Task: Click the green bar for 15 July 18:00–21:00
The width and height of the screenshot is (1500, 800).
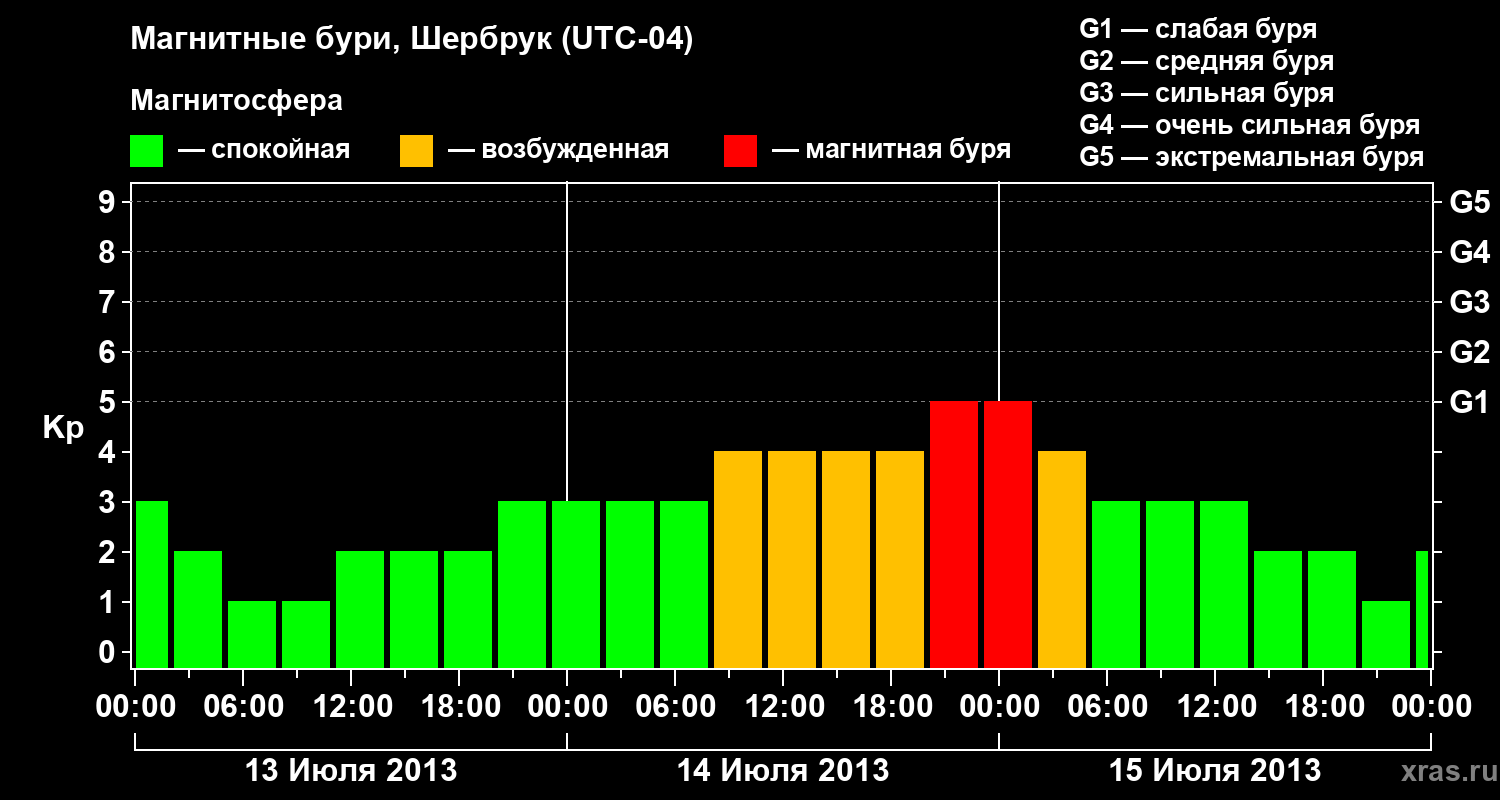Action: tap(1332, 609)
